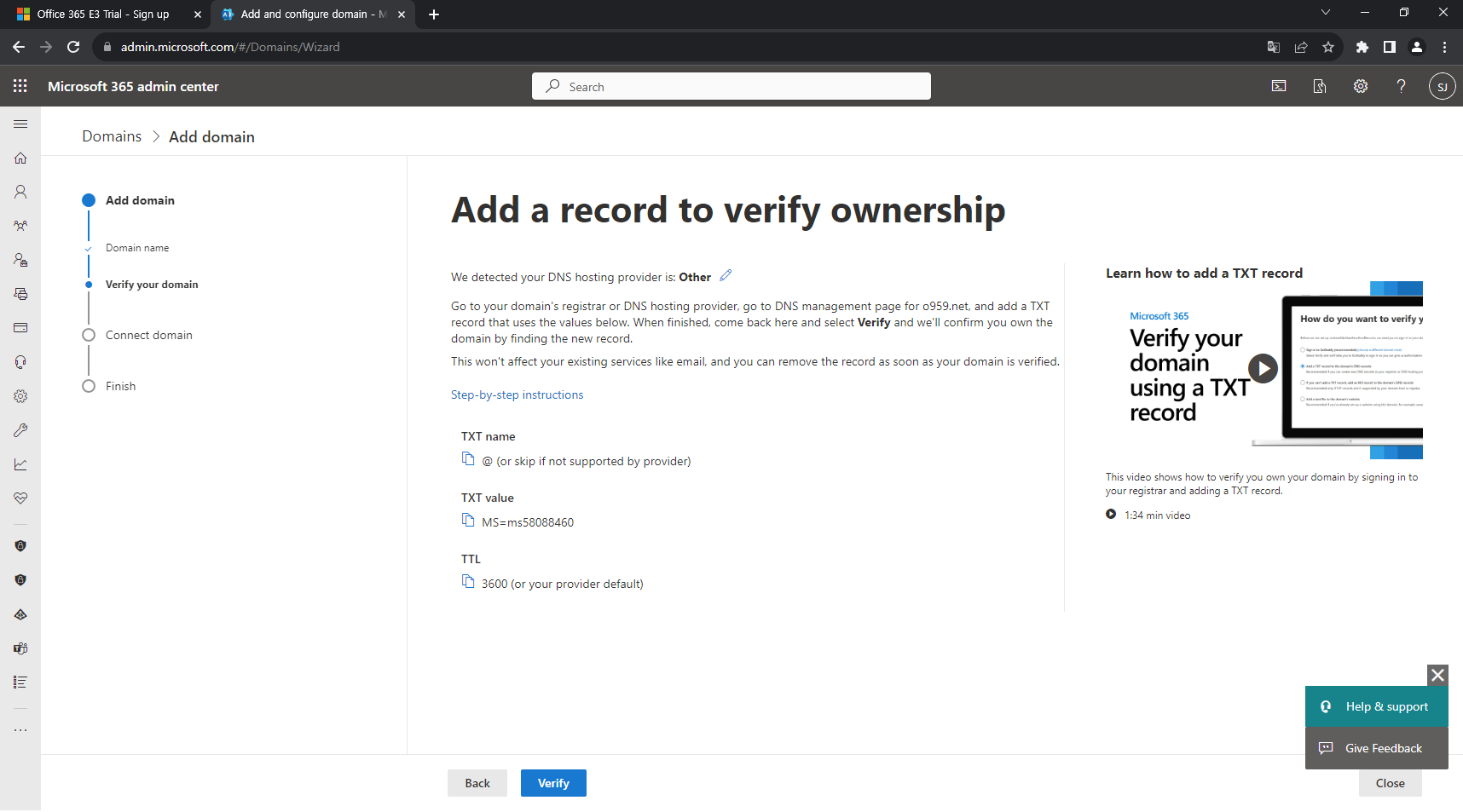Open Support headset icon in sidebar

(20, 362)
